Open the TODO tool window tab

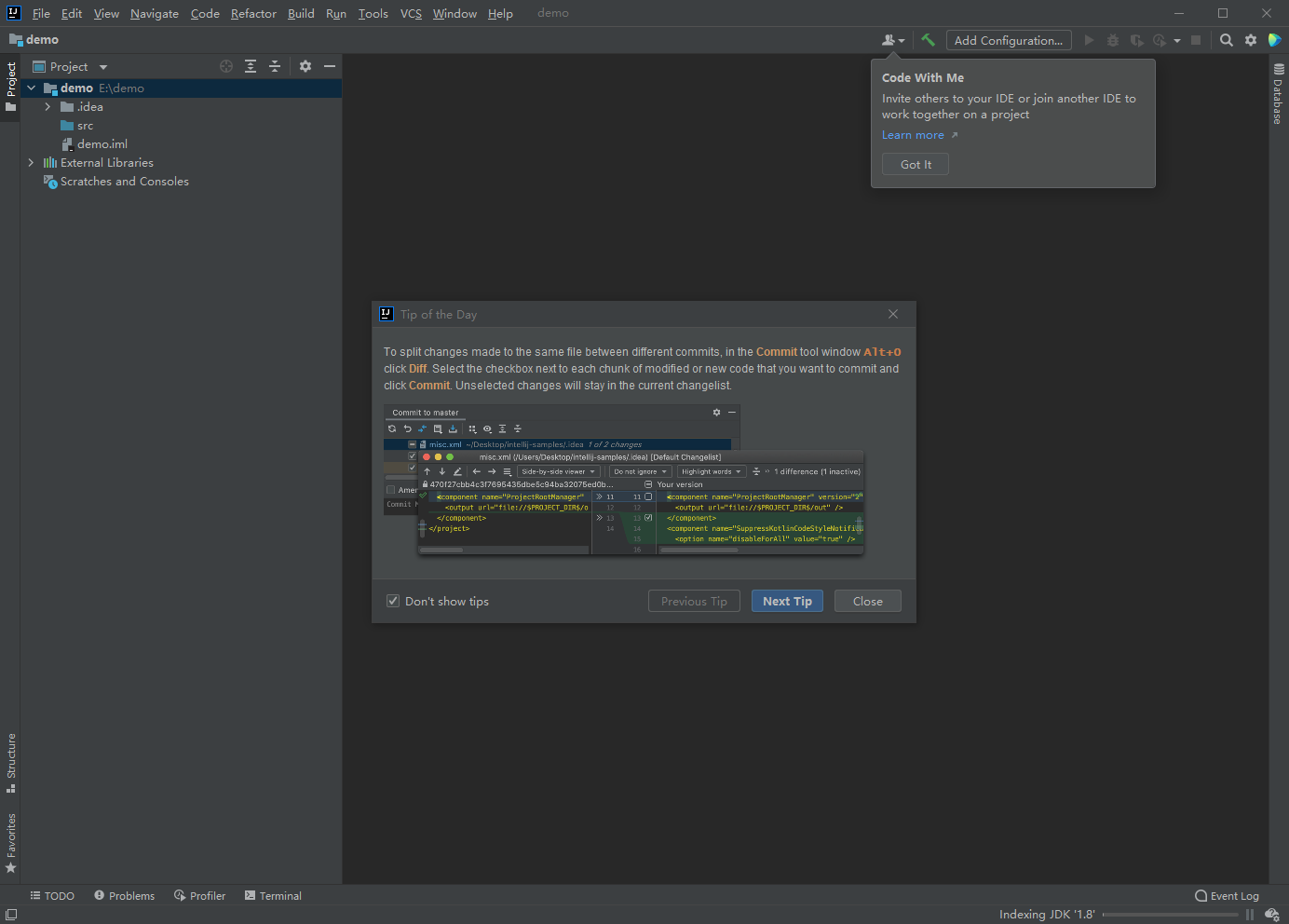pyautogui.click(x=52, y=896)
